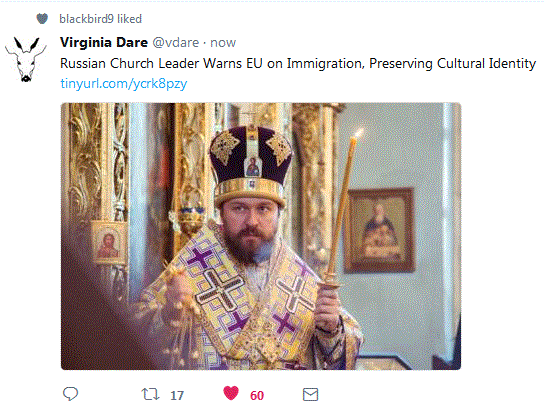Click the @vdare handle
The width and height of the screenshot is (545, 411).
tap(176, 42)
